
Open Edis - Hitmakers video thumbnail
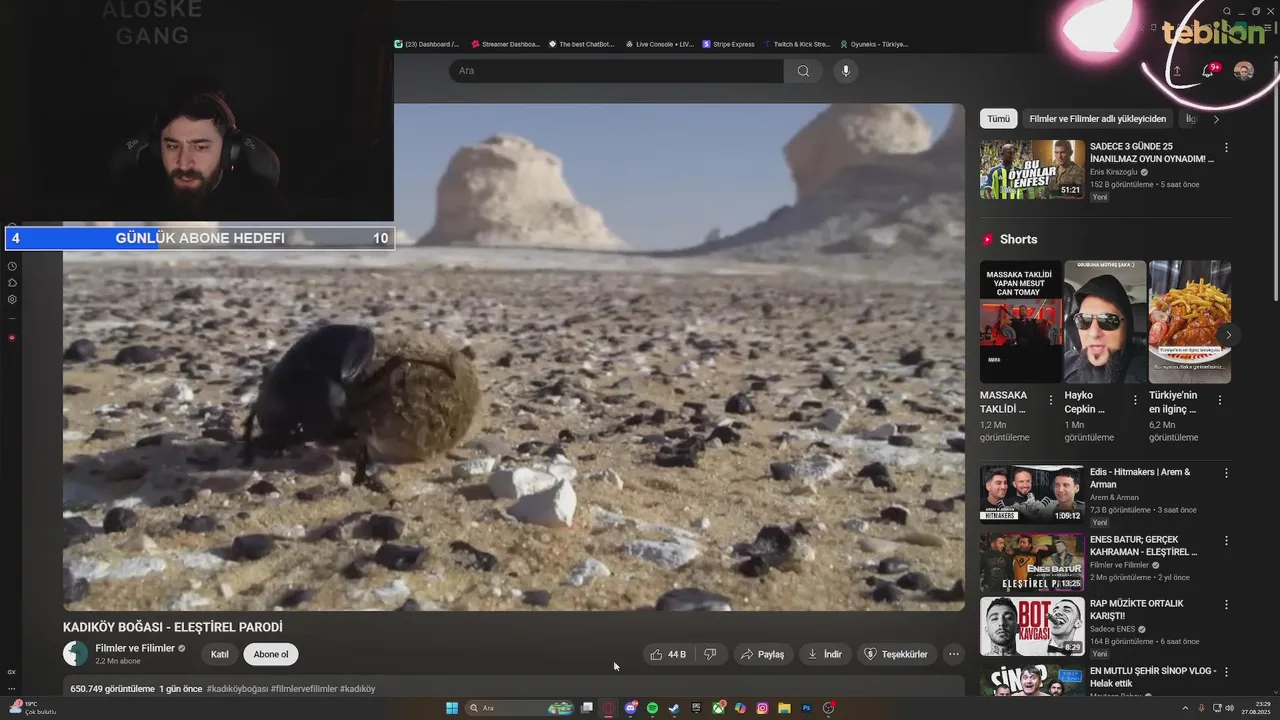point(1032,494)
